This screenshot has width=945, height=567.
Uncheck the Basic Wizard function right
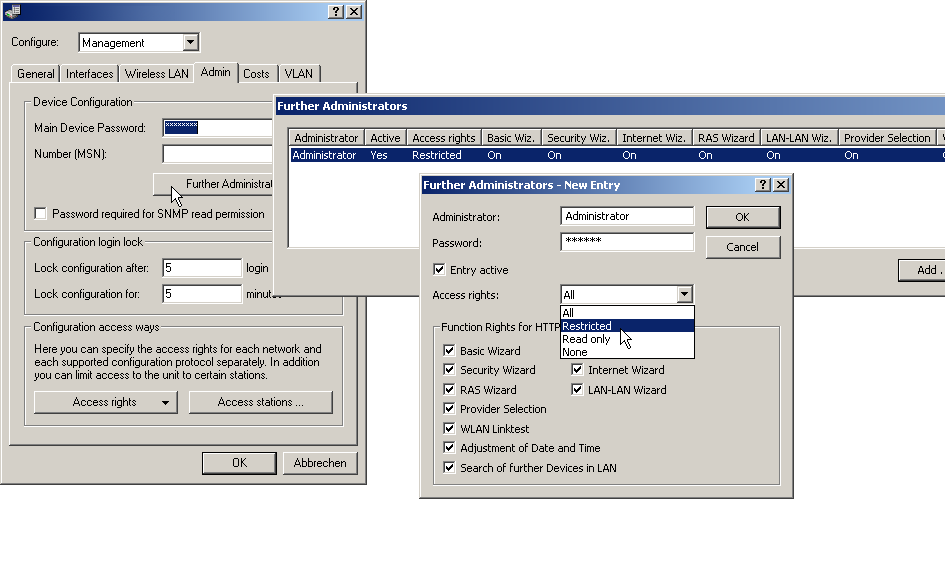tap(449, 351)
